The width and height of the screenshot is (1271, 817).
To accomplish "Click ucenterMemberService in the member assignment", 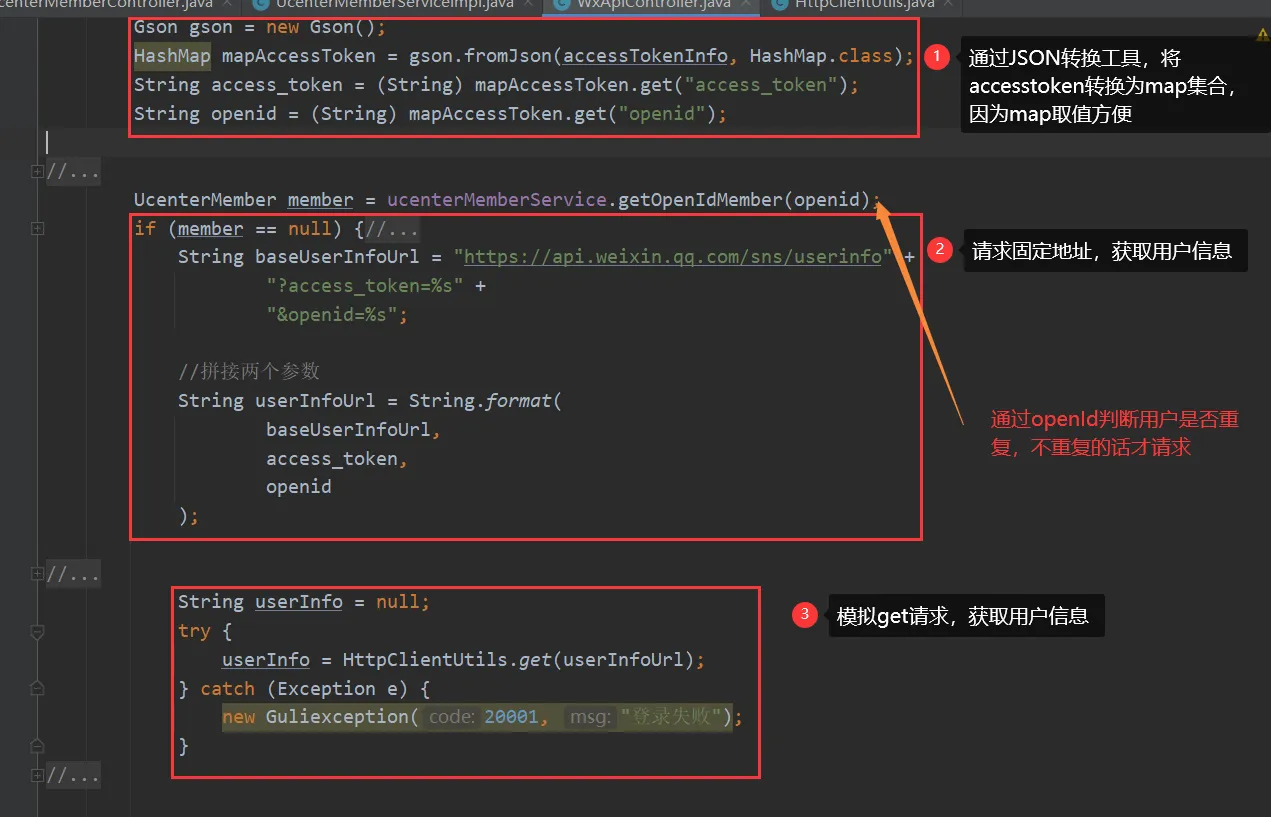I will [x=497, y=200].
